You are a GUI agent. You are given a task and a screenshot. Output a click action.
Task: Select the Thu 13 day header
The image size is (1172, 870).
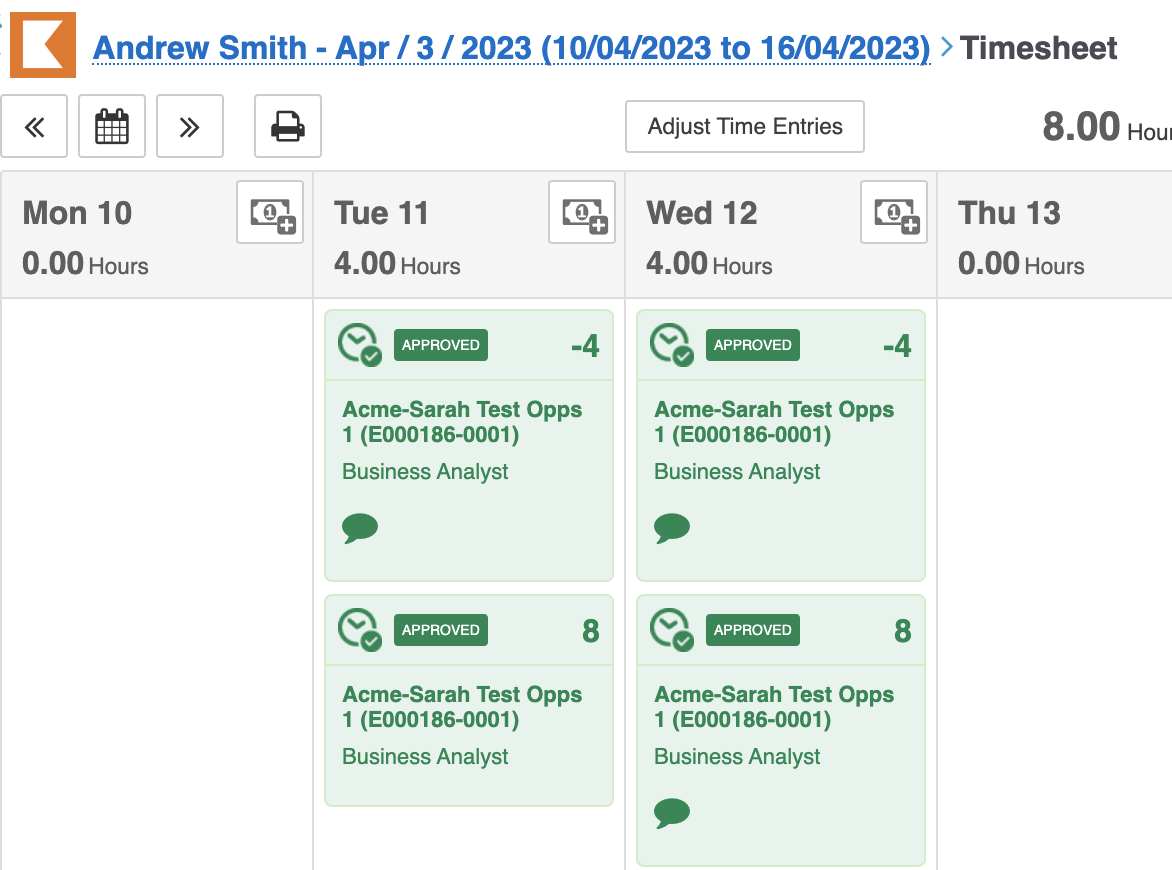(x=1009, y=213)
